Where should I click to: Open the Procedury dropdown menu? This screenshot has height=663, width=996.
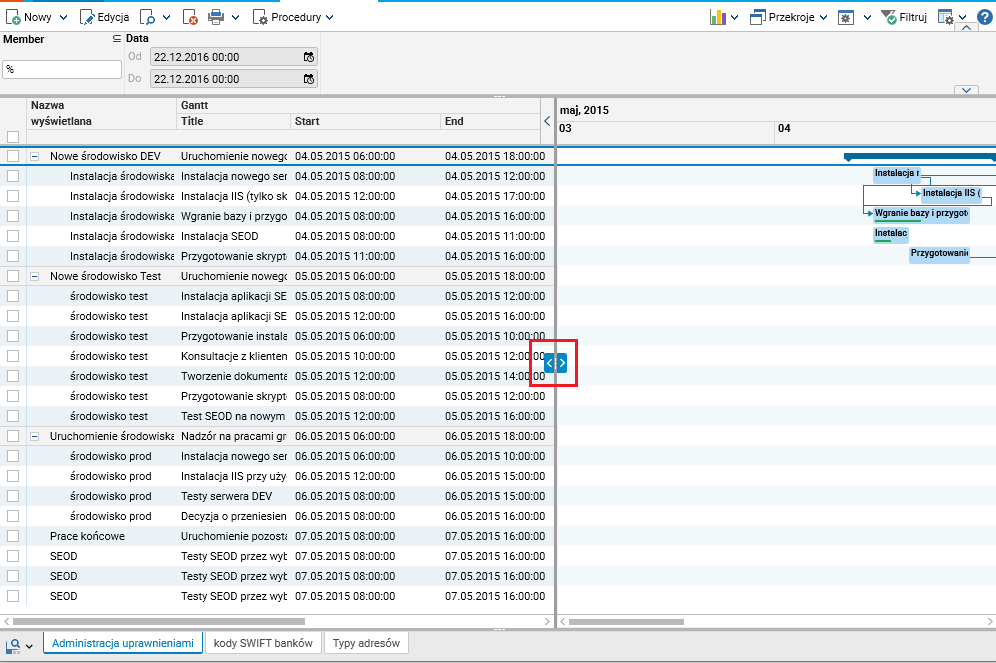click(293, 17)
